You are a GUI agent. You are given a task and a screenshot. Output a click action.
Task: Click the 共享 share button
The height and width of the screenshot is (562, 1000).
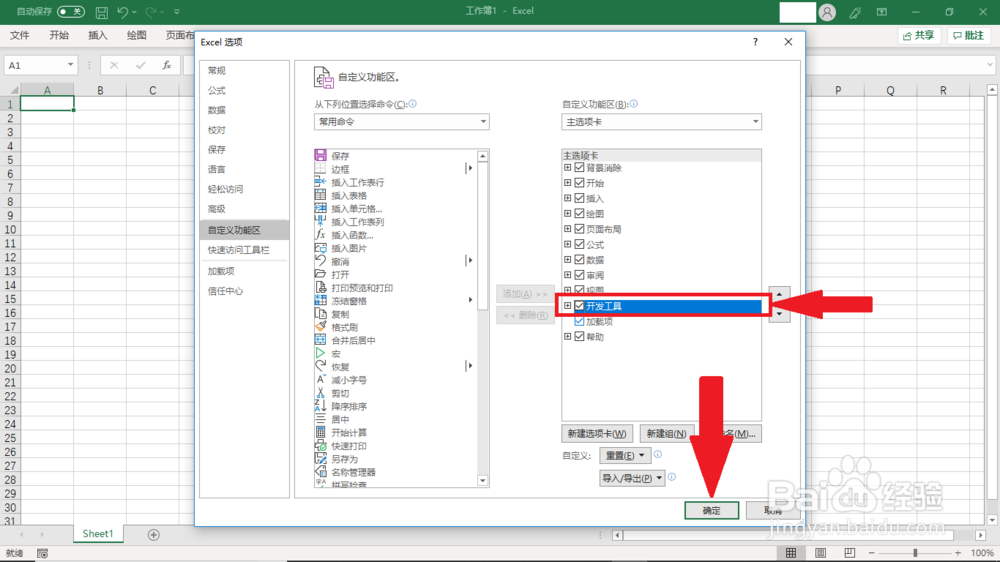[919, 36]
